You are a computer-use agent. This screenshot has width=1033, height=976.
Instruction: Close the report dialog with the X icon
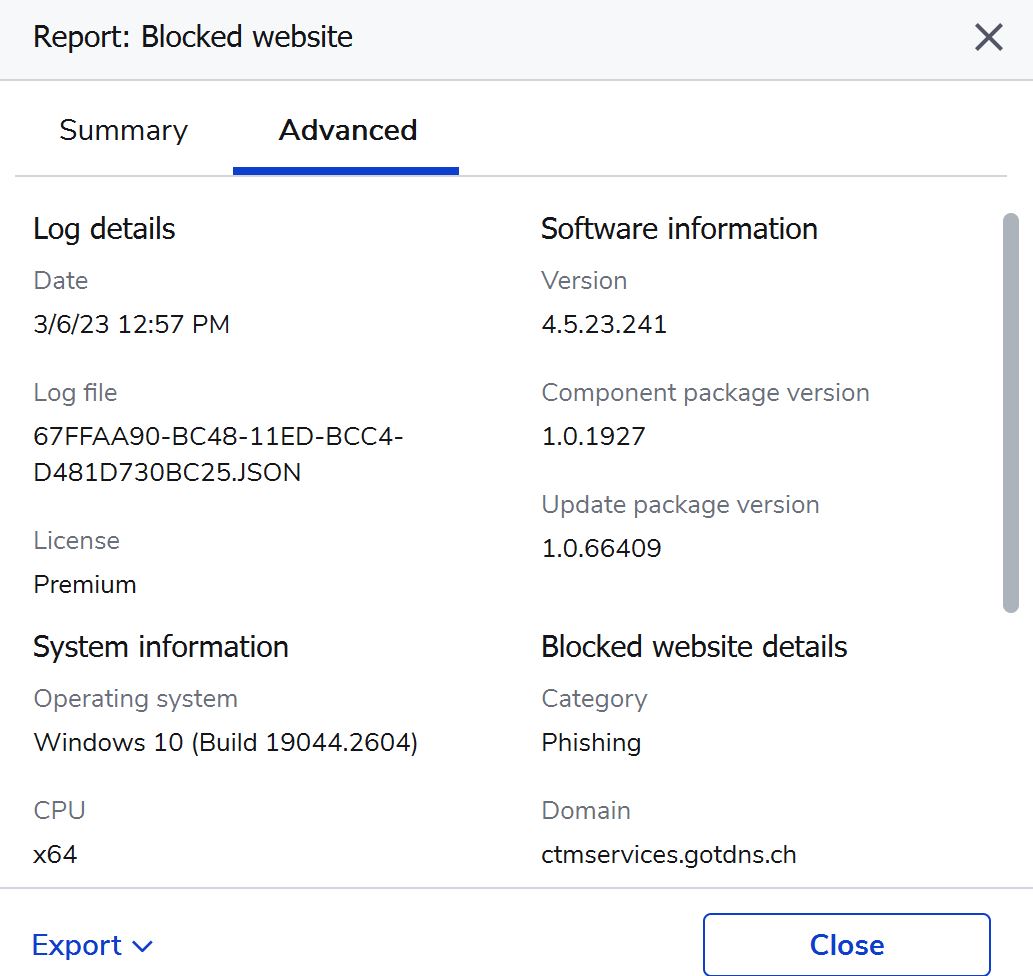tap(988, 38)
